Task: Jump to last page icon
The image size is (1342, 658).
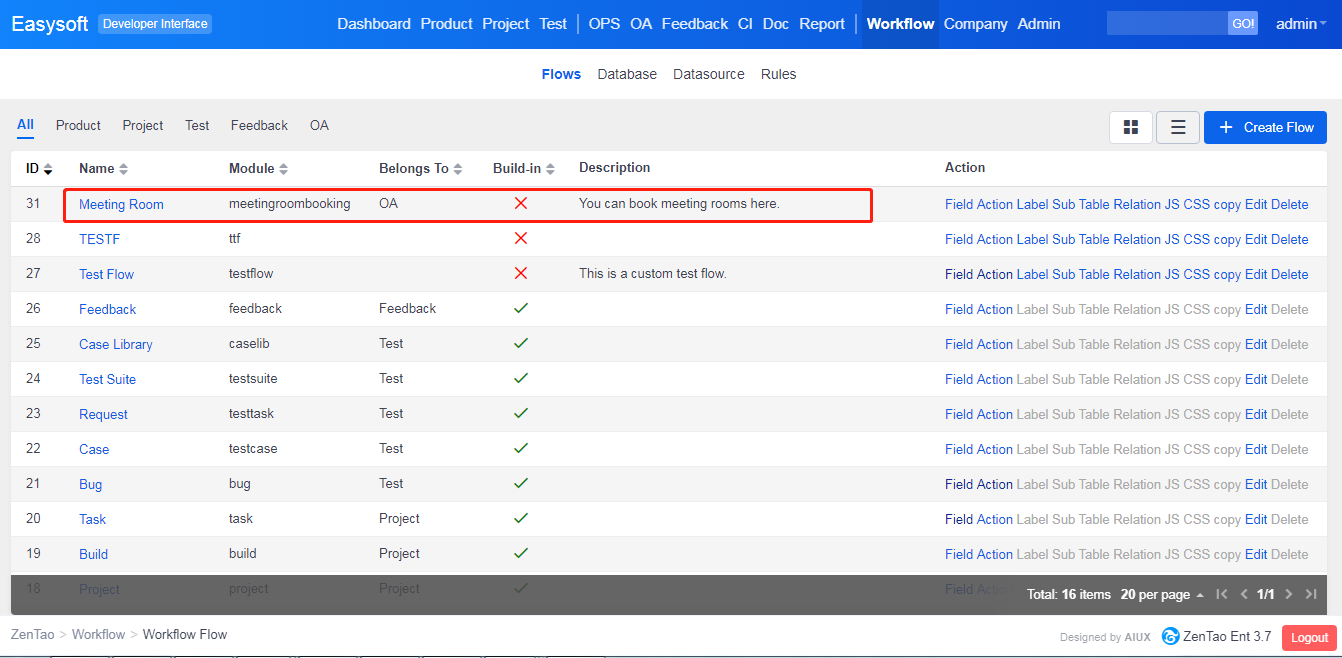Action: (1311, 594)
